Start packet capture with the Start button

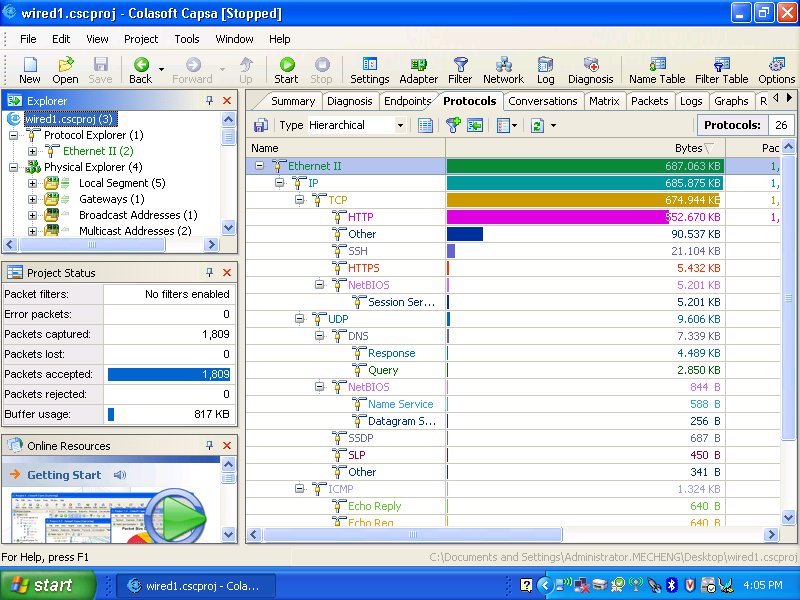point(286,70)
